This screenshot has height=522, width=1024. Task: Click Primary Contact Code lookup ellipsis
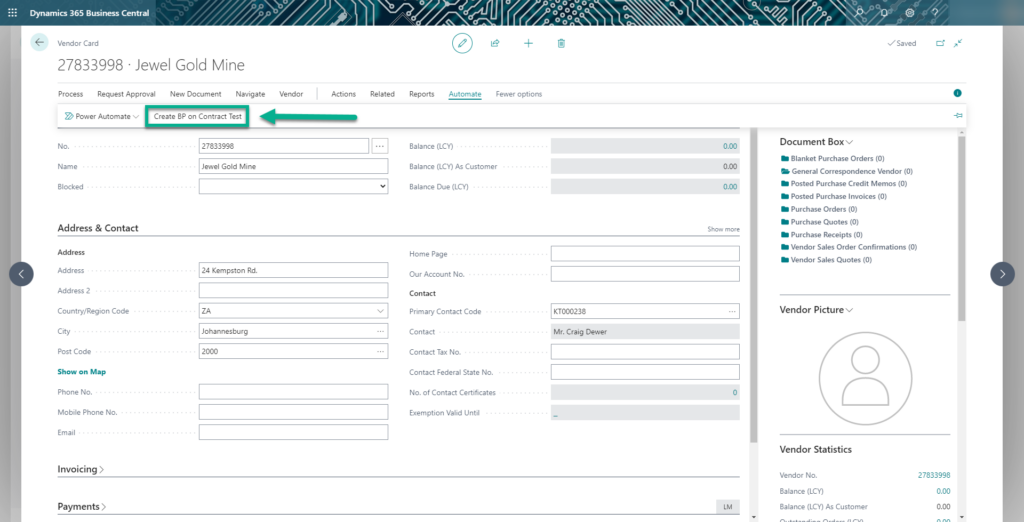click(x=733, y=312)
